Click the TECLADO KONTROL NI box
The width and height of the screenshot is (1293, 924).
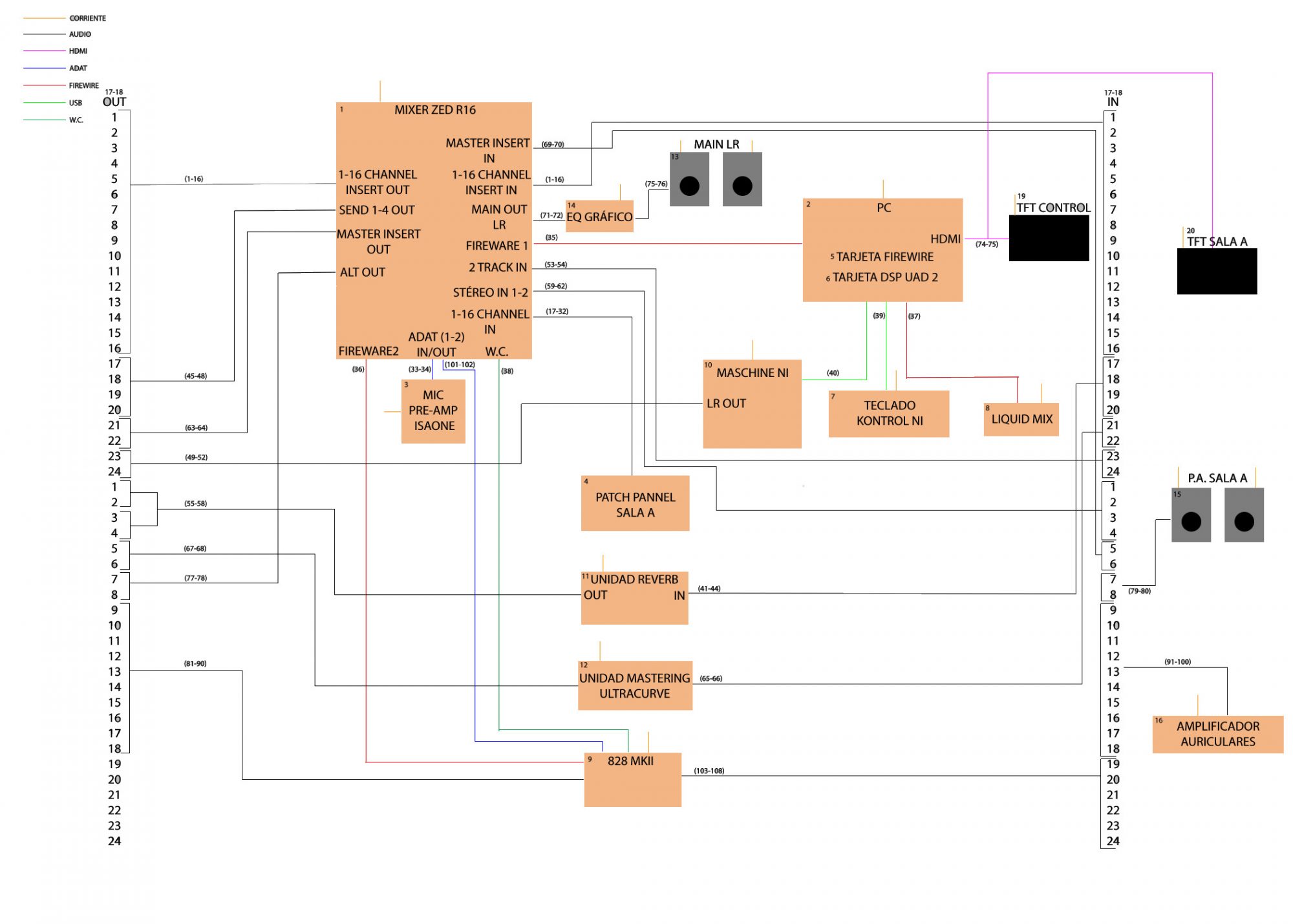pyautogui.click(x=889, y=413)
